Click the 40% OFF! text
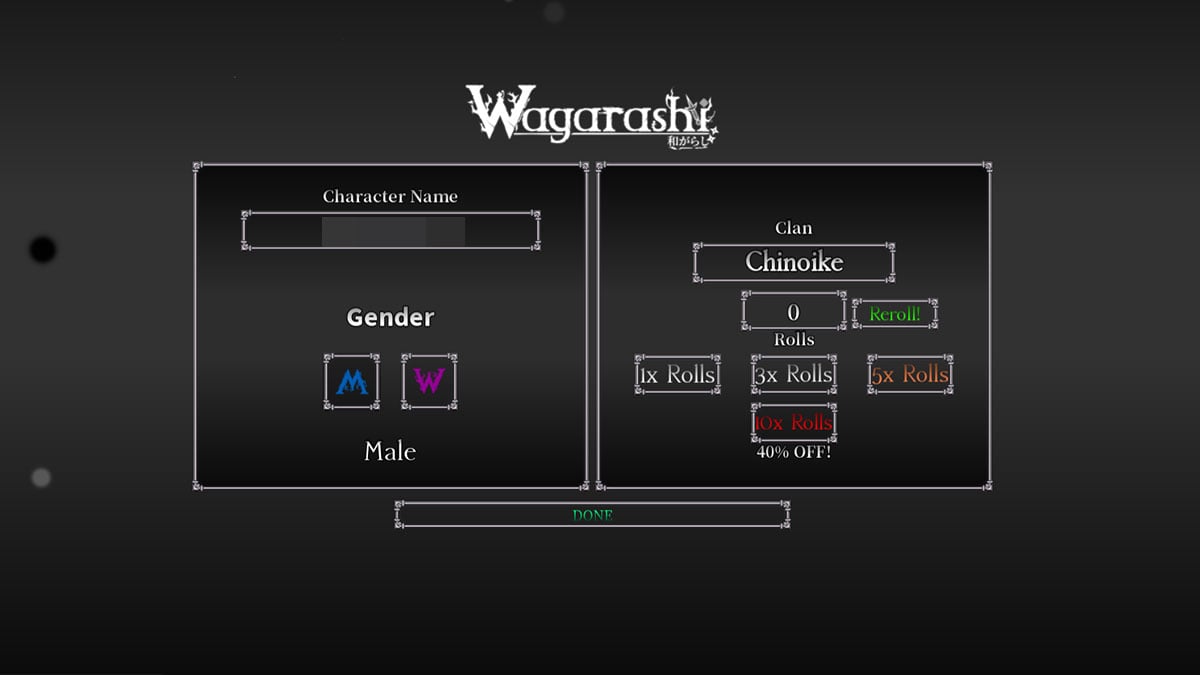The width and height of the screenshot is (1200, 675). coord(794,452)
